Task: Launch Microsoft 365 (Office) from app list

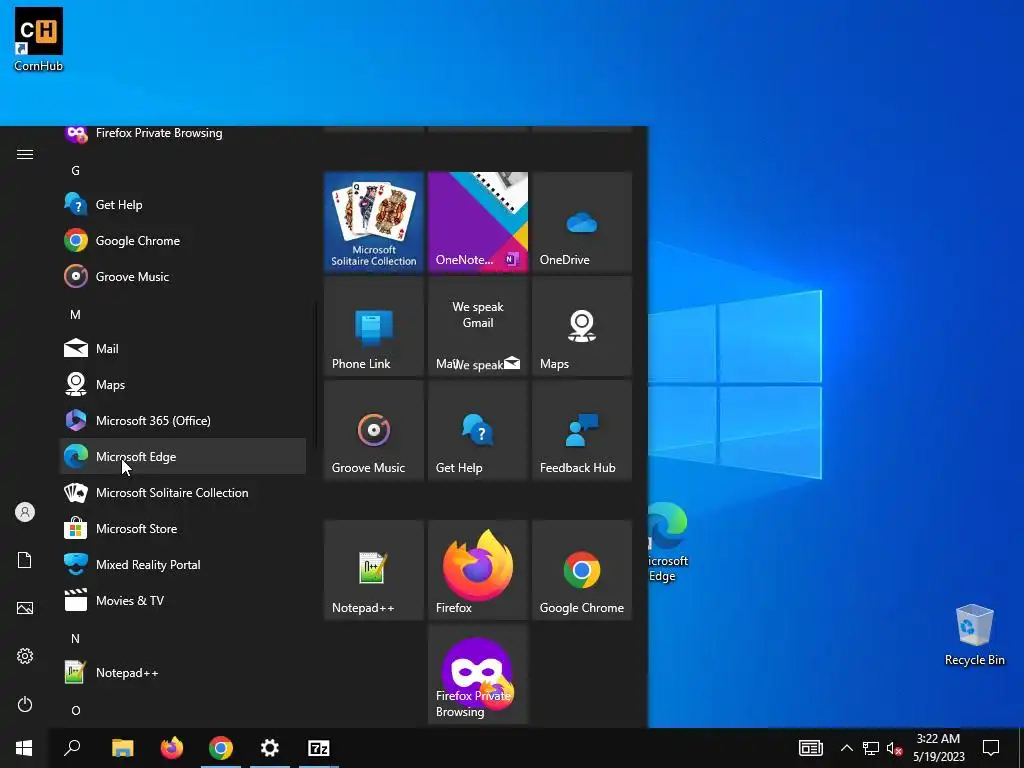Action: (x=183, y=421)
